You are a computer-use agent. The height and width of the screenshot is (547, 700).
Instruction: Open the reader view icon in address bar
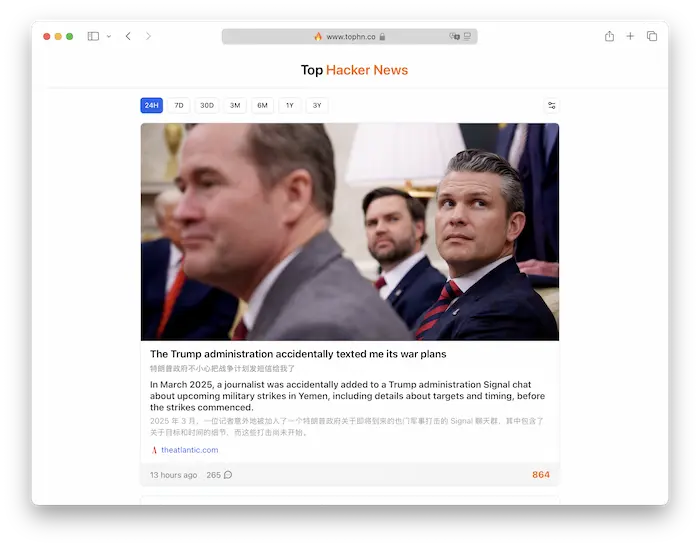[x=467, y=37]
